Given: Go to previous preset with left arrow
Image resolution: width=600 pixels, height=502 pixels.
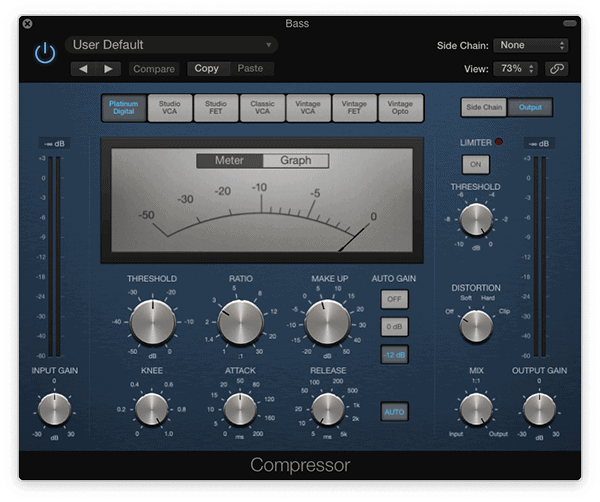Looking at the screenshot, I should 84,69.
